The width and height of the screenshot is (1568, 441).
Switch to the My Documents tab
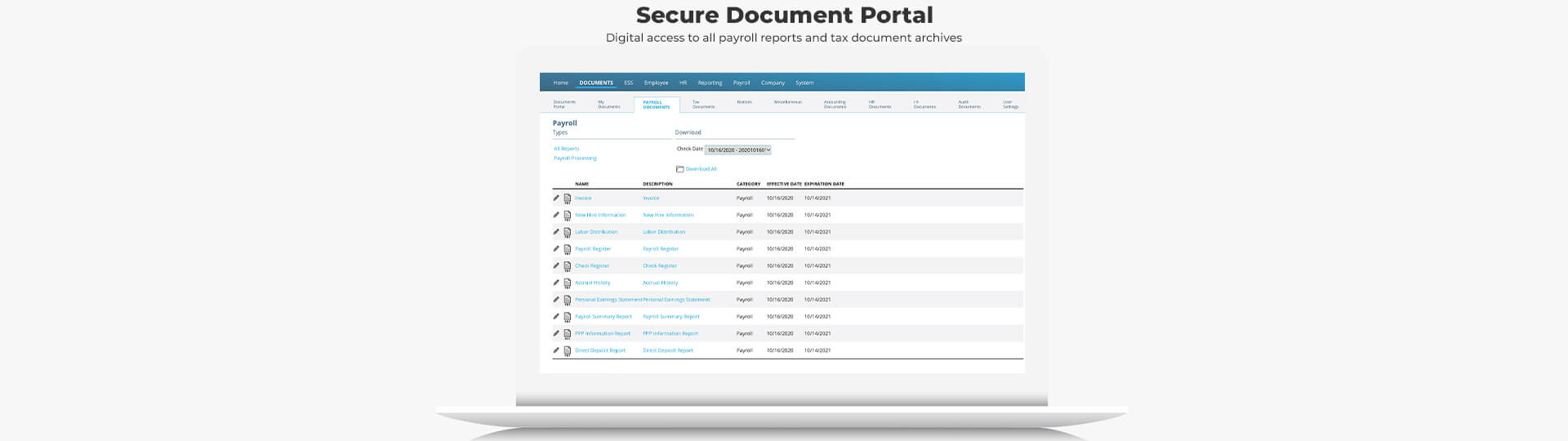tap(608, 105)
